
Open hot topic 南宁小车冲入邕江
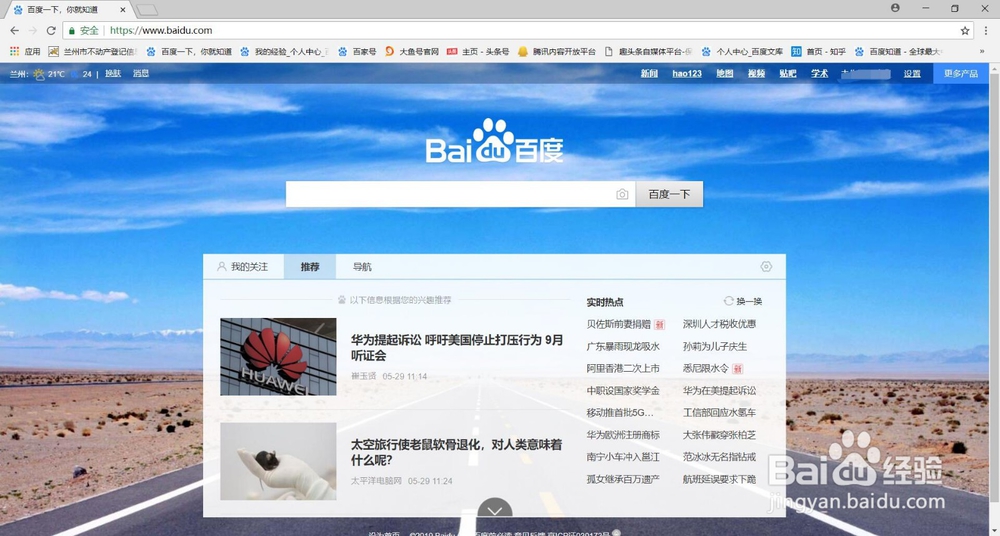pos(623,457)
